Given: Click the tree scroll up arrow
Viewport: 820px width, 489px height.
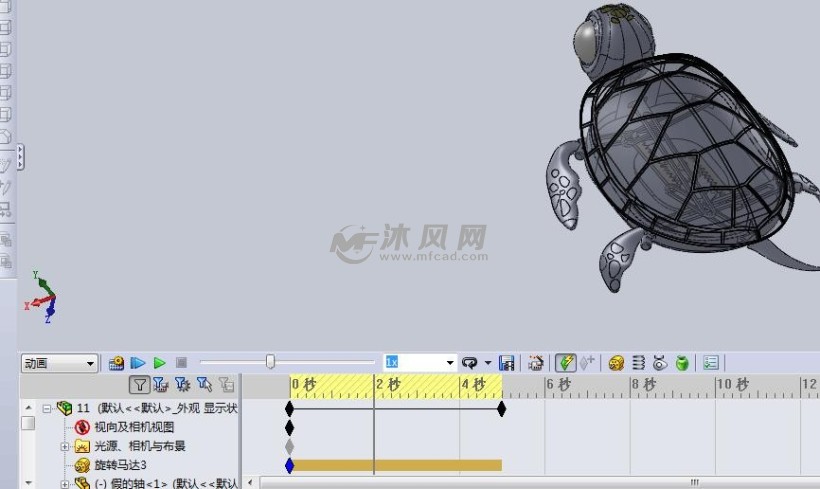Looking at the screenshot, I should [x=28, y=407].
